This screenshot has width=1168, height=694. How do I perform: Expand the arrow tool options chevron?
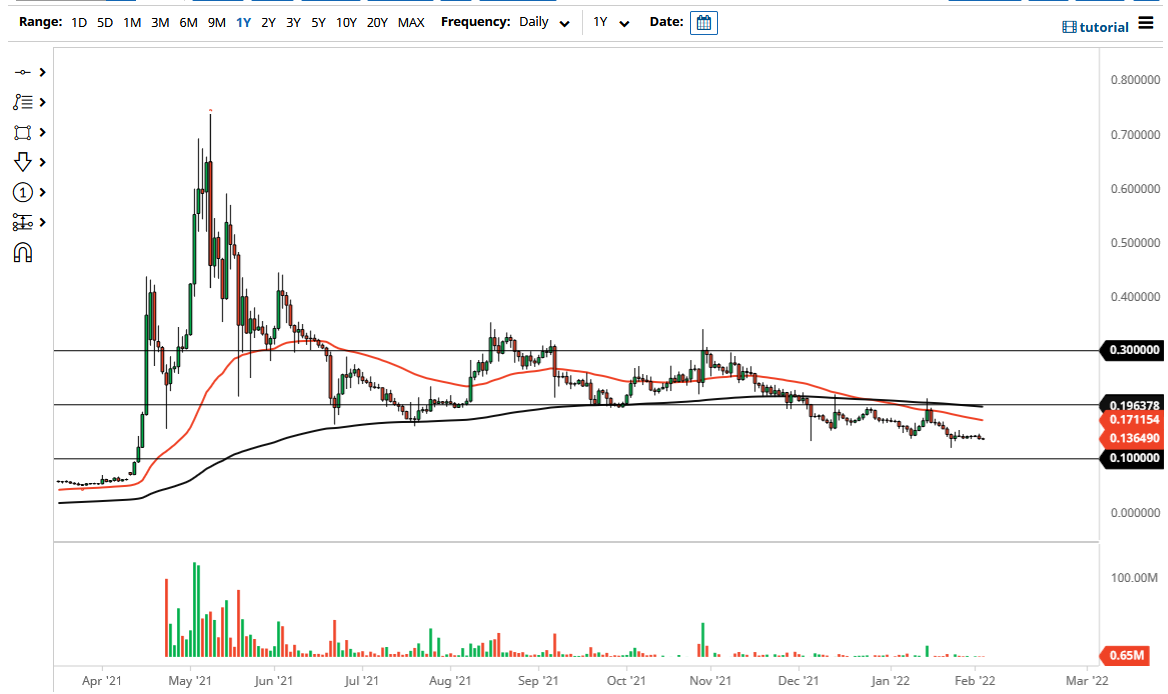point(42,161)
